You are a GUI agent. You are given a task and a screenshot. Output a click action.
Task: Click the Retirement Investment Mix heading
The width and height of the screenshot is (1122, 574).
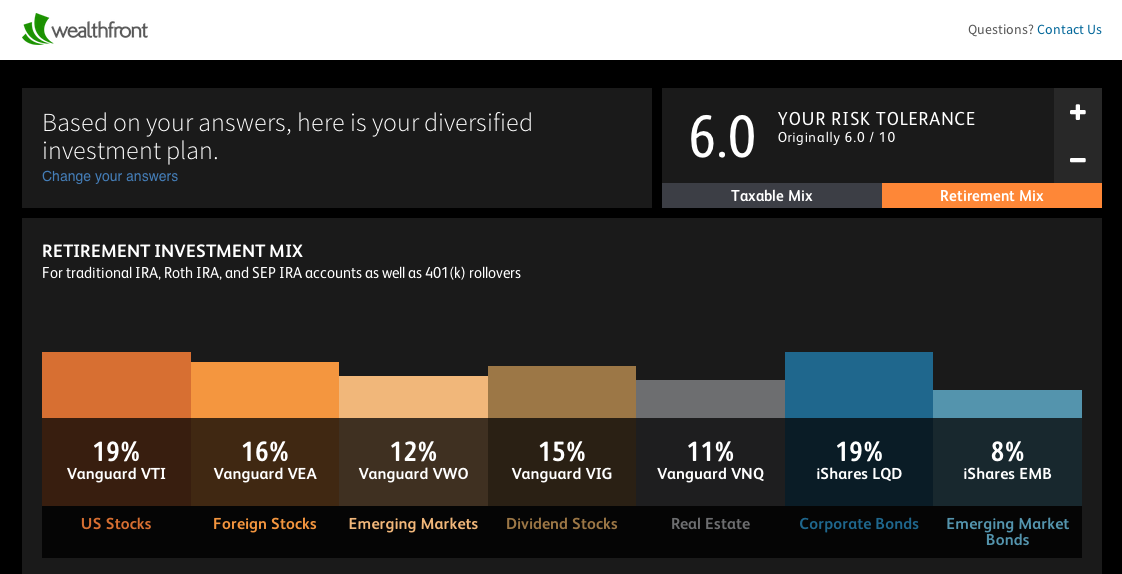[x=172, y=251]
